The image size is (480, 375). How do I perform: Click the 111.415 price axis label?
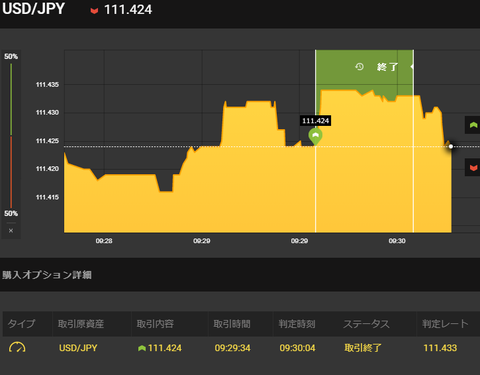(x=47, y=197)
